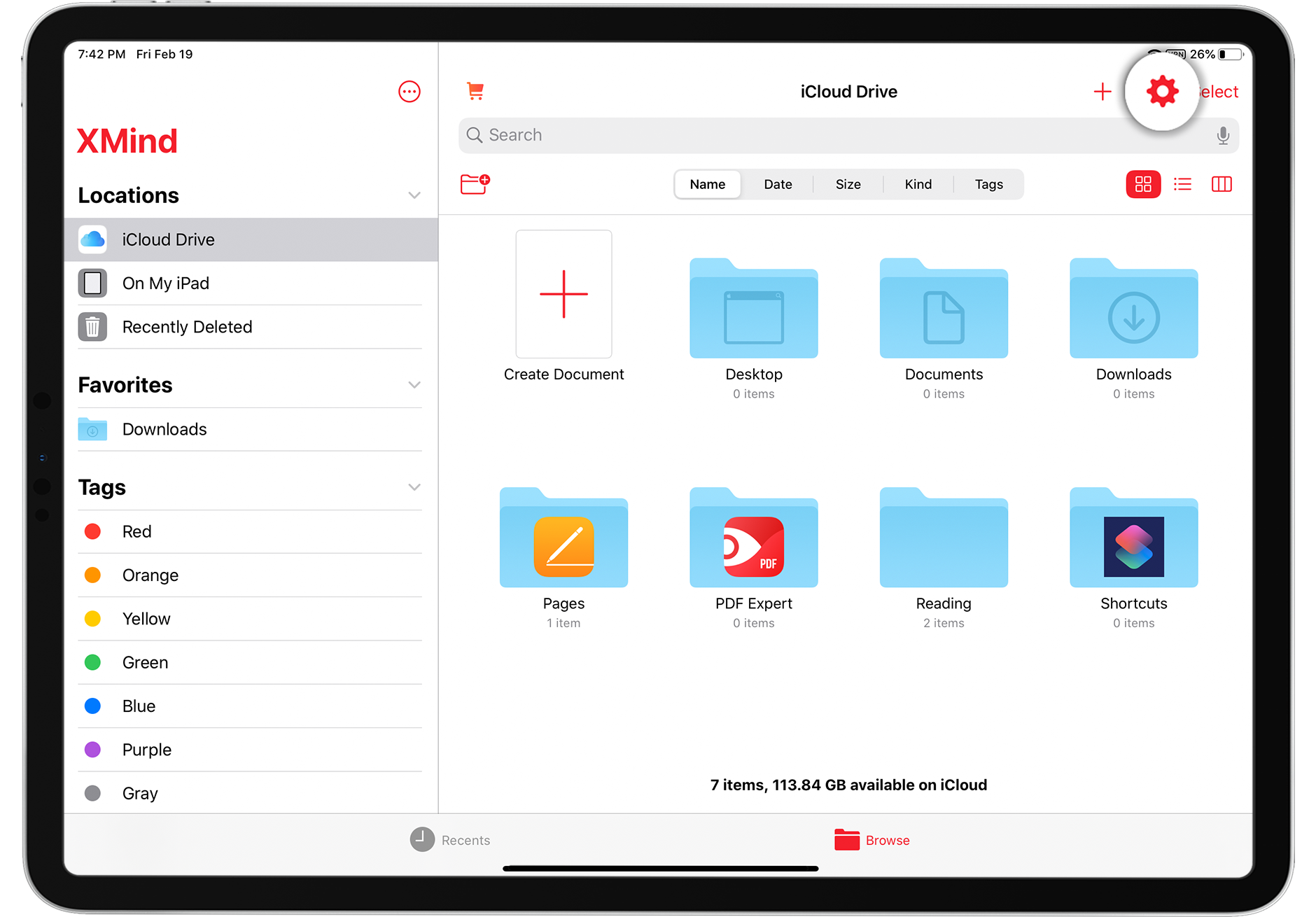The image size is (1316, 917).
Task: Tap the battery indicator in status bar
Action: pos(1231,54)
